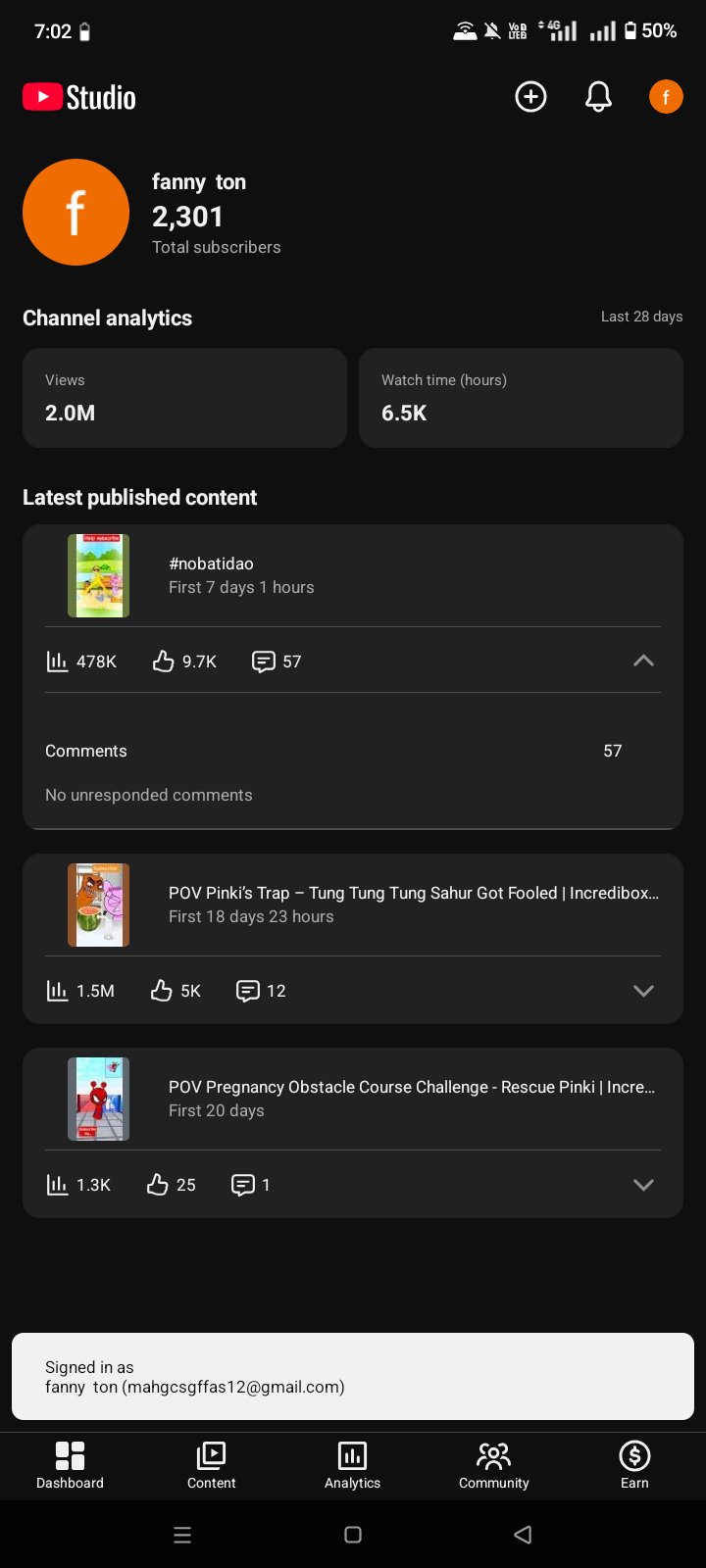706x1568 pixels.
Task: Open the #nobatidao video thumbnail
Action: pos(98,575)
